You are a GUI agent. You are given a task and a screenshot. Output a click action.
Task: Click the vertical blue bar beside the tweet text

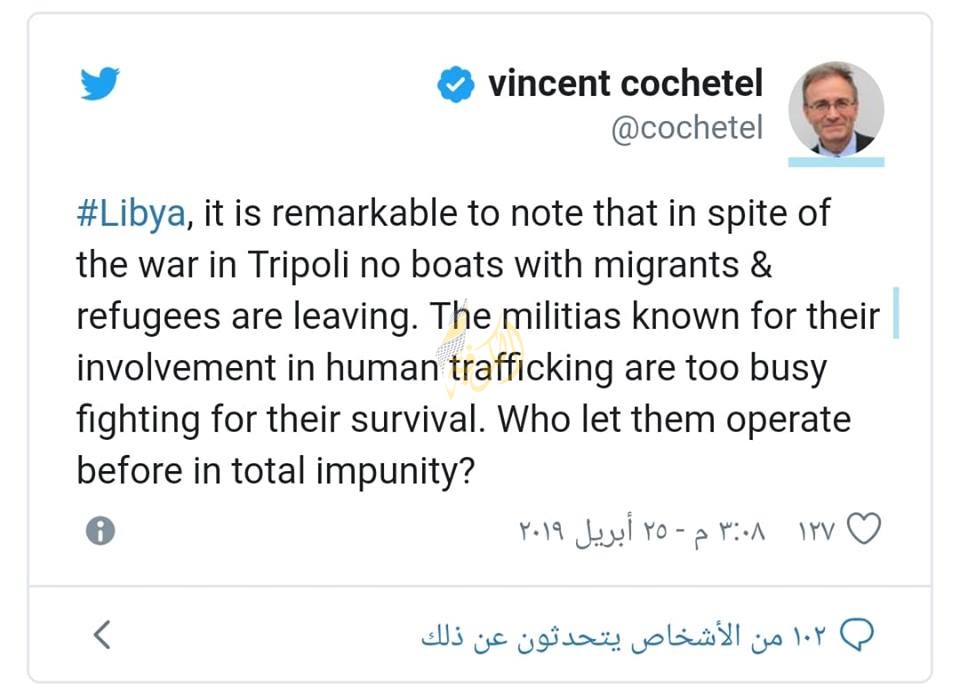(894, 312)
